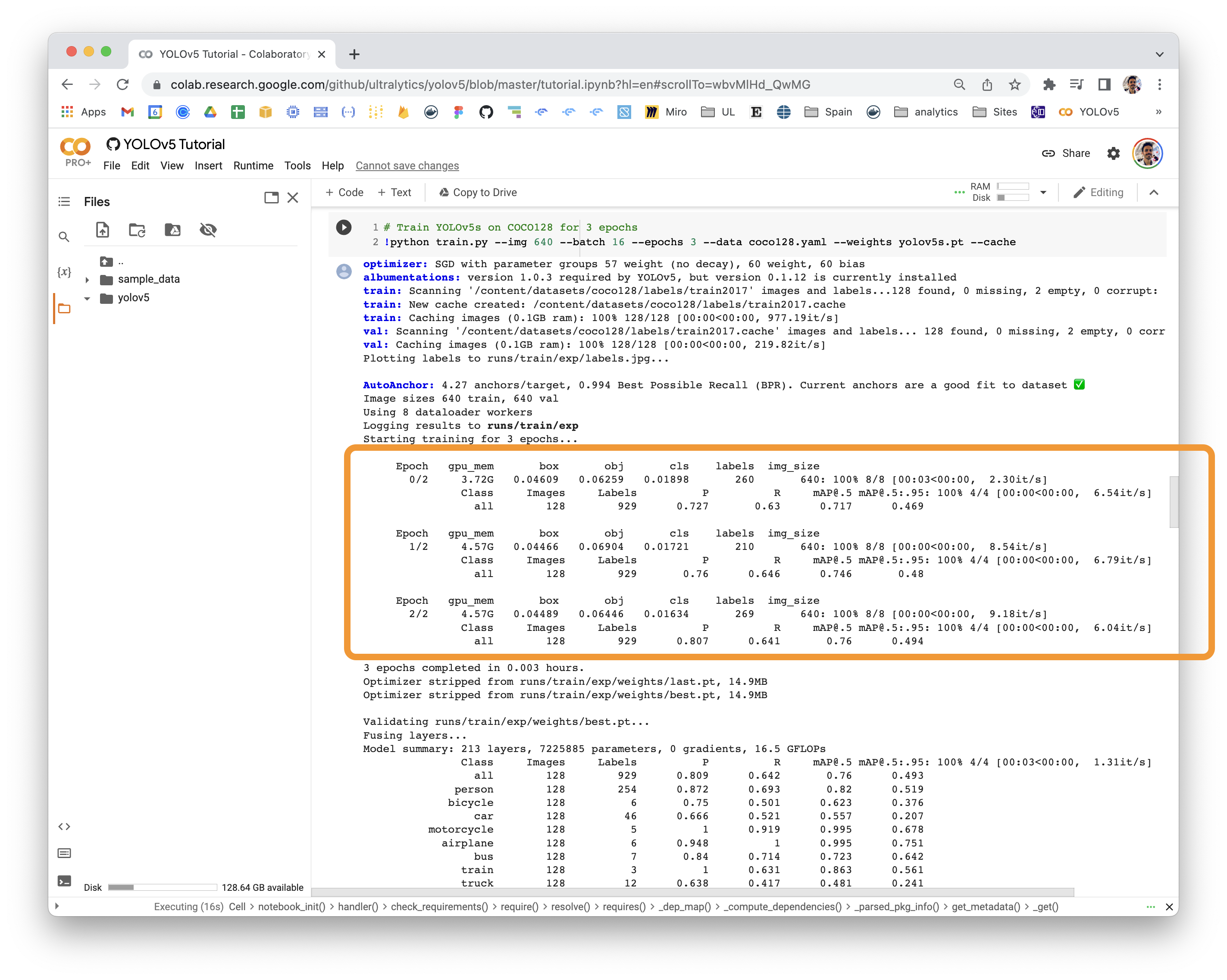
Task: Click the Cannot save changes link
Action: [x=407, y=165]
